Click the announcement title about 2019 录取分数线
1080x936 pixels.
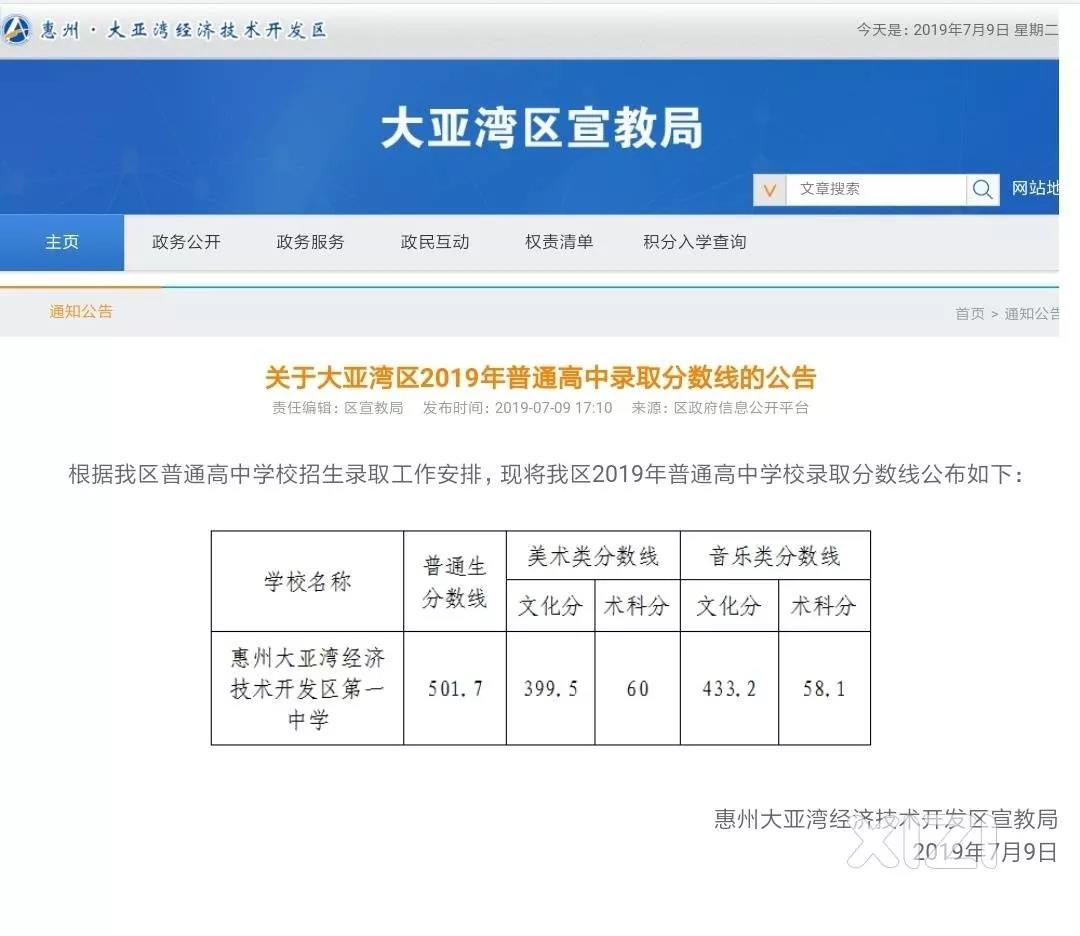[x=540, y=377]
